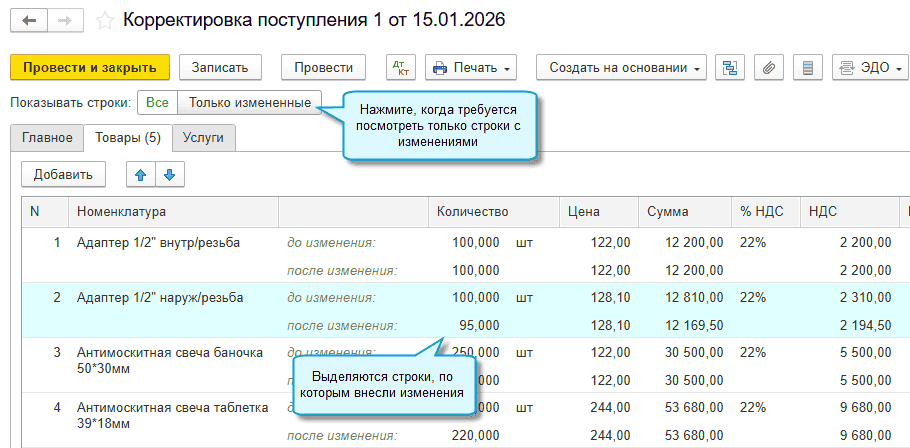Click 'Провести и закрыть' button
Viewport: 910px width, 448px height.
(x=90, y=68)
